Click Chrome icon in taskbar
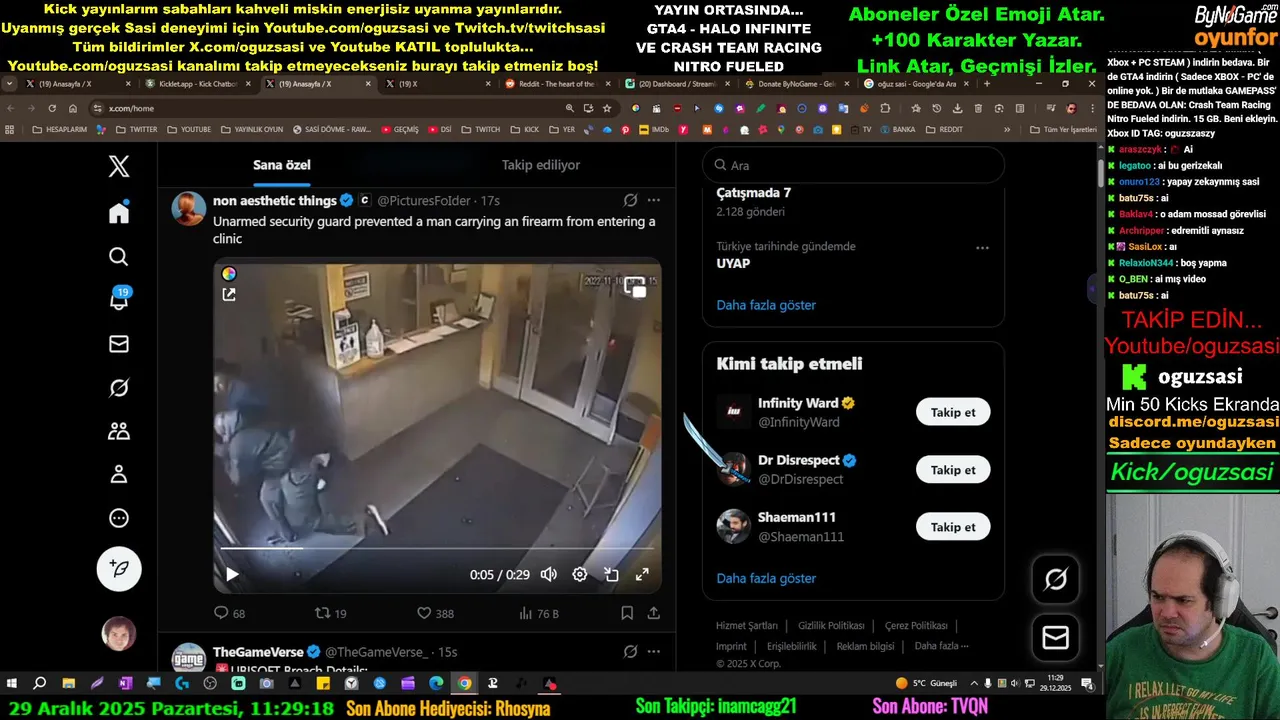The image size is (1280, 720). [x=464, y=684]
